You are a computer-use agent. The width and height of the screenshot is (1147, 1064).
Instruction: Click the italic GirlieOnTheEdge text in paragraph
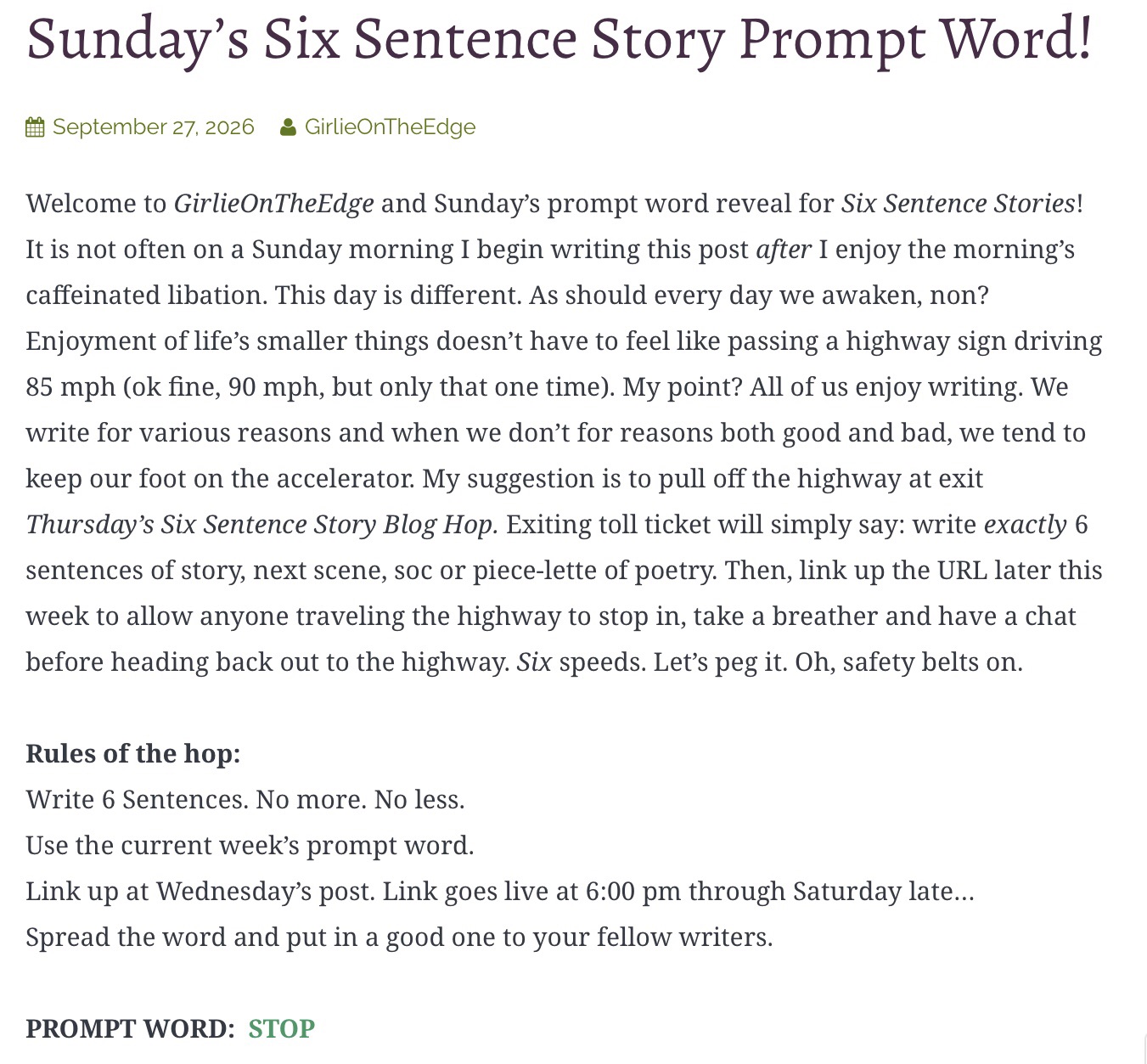coord(274,203)
